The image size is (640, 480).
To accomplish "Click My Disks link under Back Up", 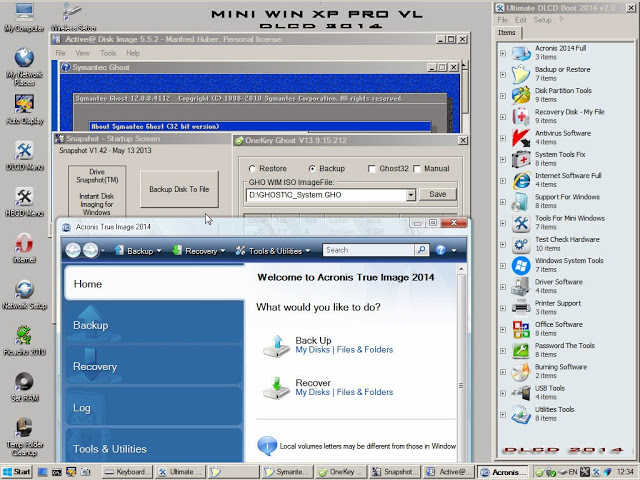I will pyautogui.click(x=312, y=350).
